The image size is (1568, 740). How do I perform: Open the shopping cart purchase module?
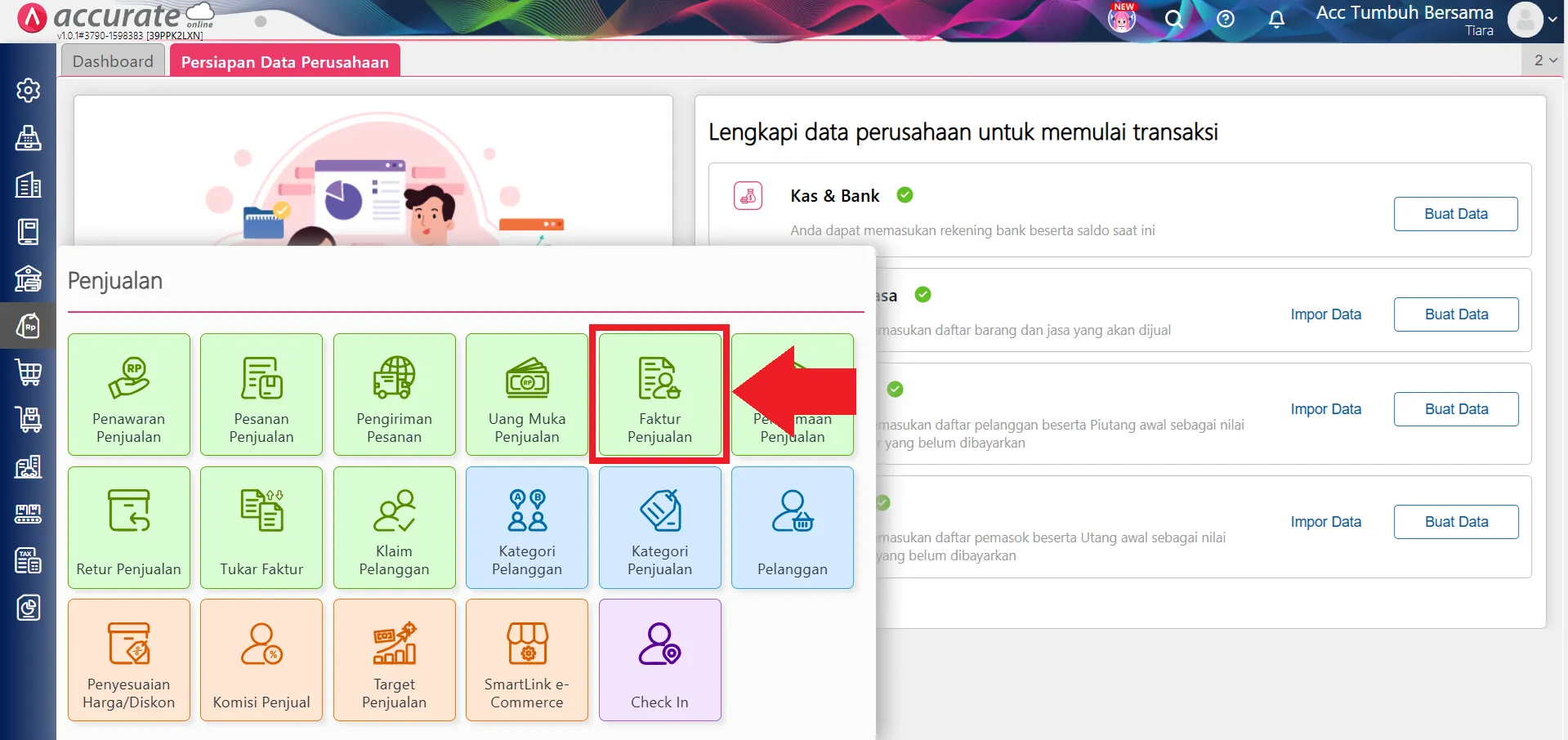point(29,373)
